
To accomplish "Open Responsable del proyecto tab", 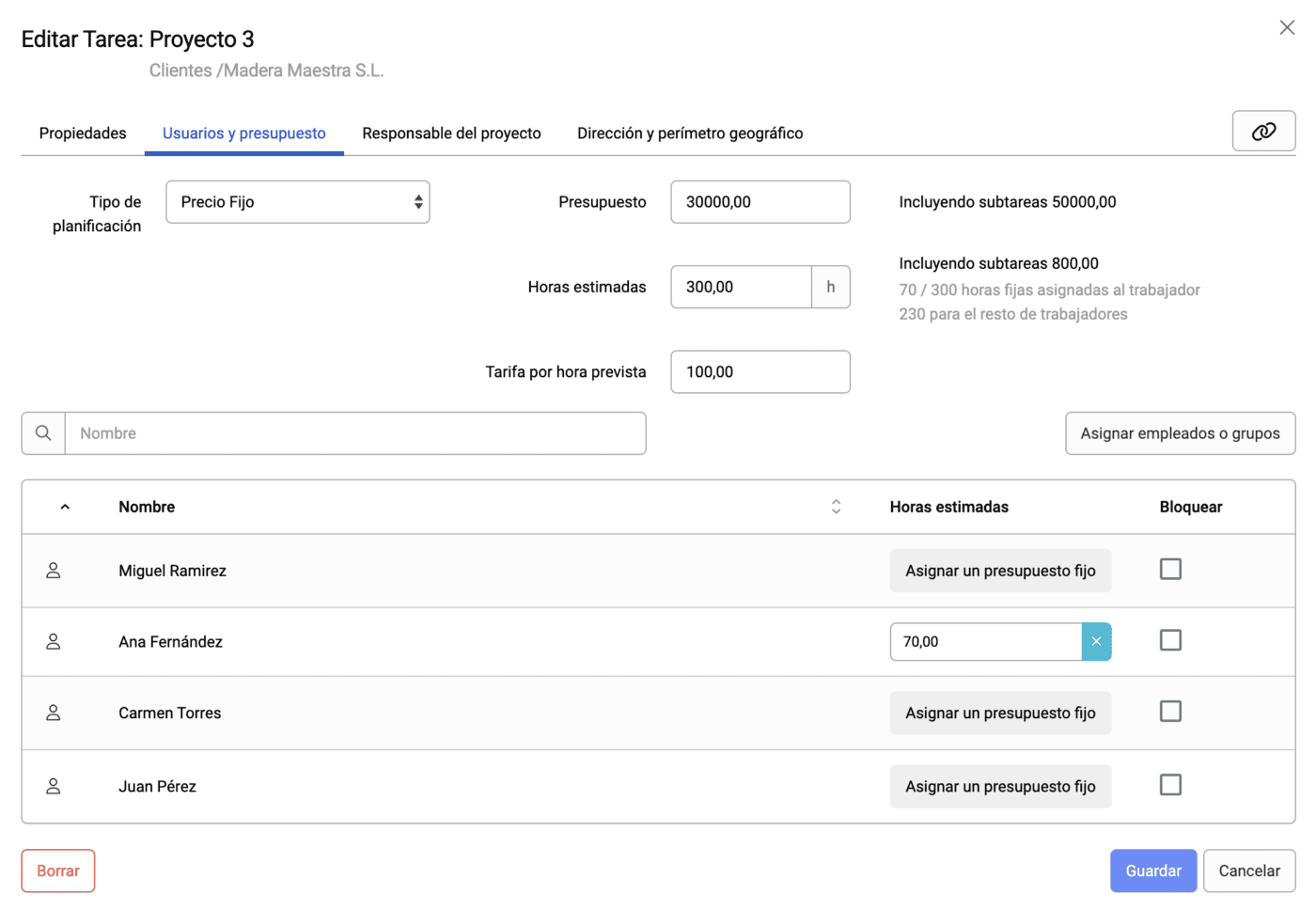I will point(451,133).
